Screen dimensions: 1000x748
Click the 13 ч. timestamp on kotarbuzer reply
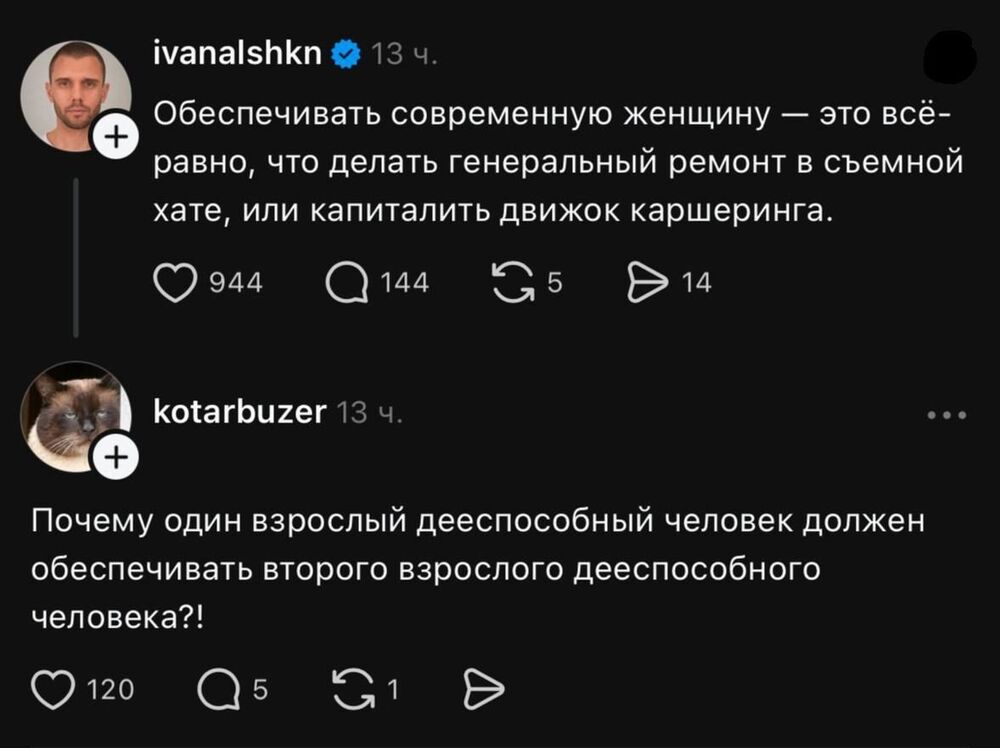point(369,413)
